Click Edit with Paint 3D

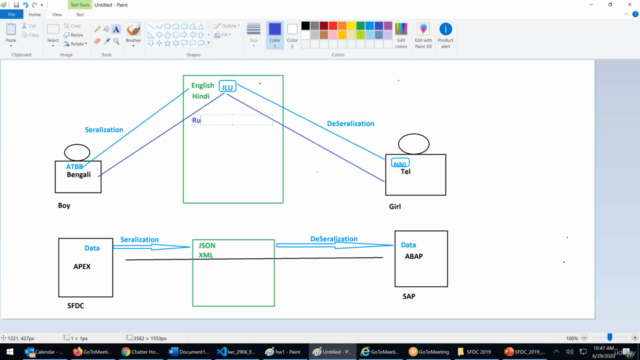pyautogui.click(x=423, y=36)
